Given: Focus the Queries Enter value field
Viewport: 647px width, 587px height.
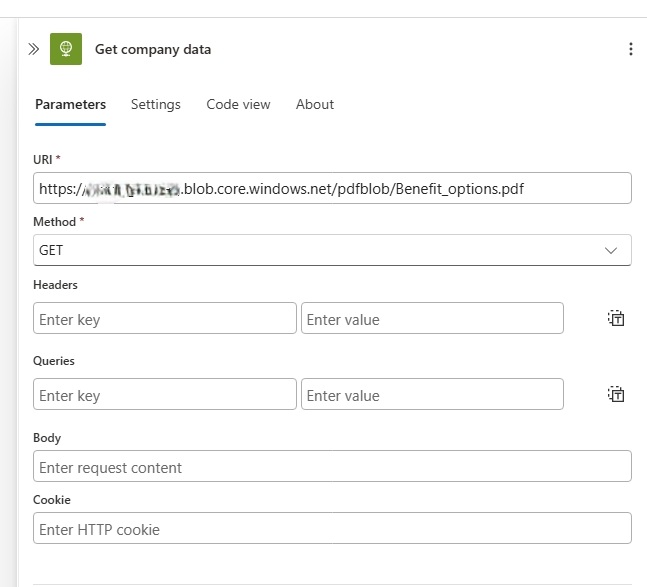Looking at the screenshot, I should 432,394.
